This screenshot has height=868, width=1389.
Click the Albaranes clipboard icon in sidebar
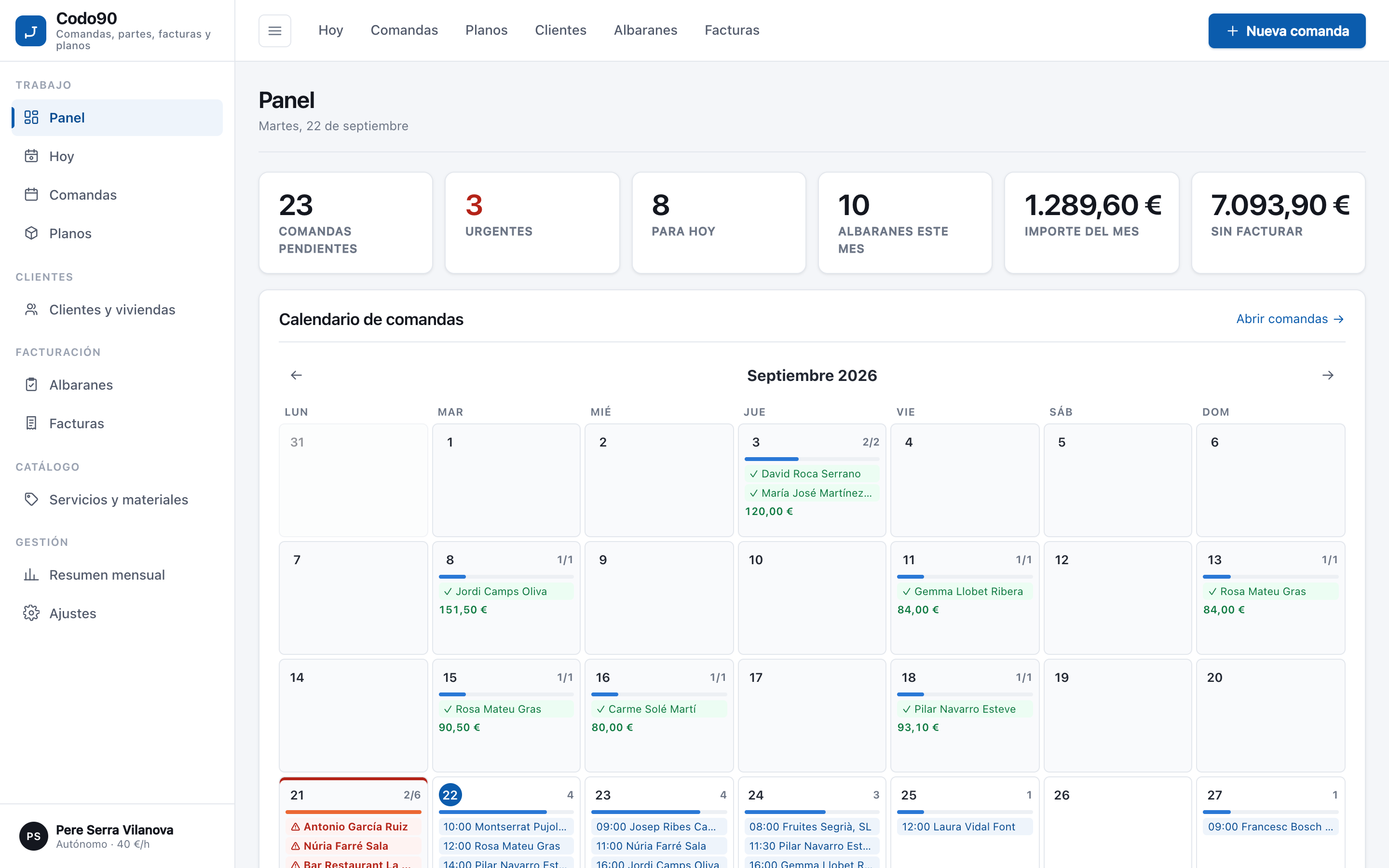(x=31, y=385)
